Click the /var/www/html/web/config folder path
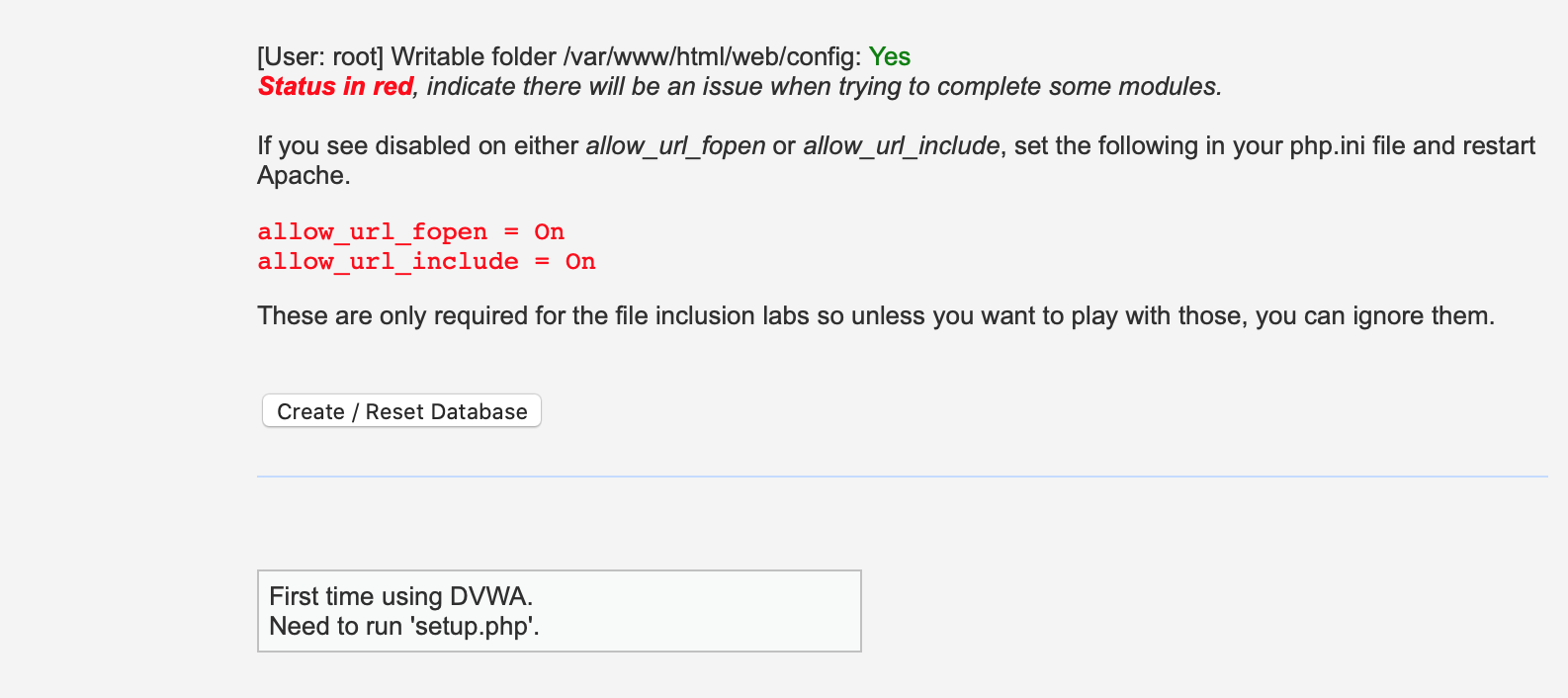Image resolution: width=1568 pixels, height=698 pixels. (x=712, y=57)
